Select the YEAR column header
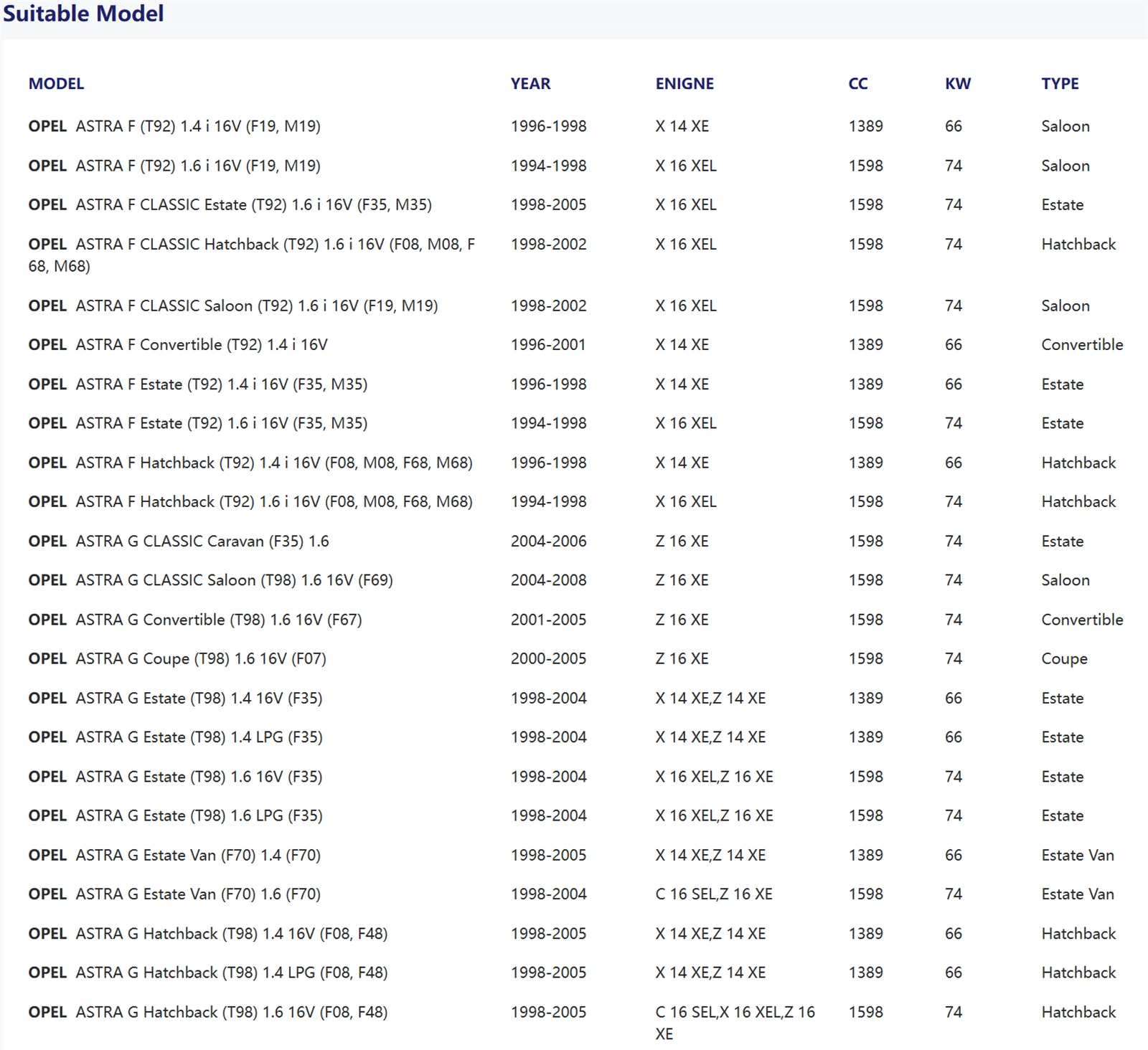 (530, 83)
